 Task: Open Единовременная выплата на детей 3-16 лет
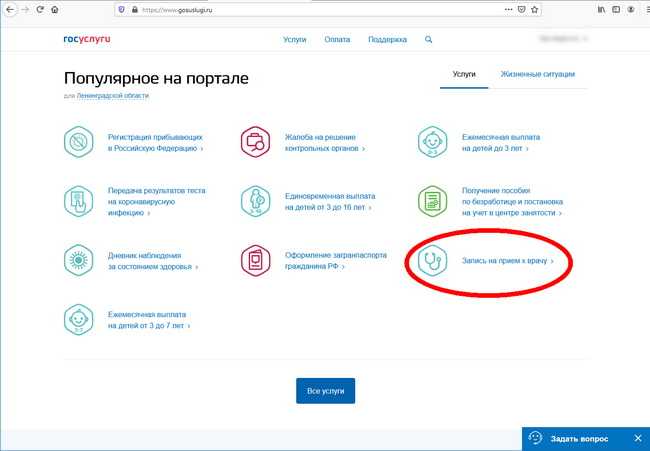[x=330, y=201]
